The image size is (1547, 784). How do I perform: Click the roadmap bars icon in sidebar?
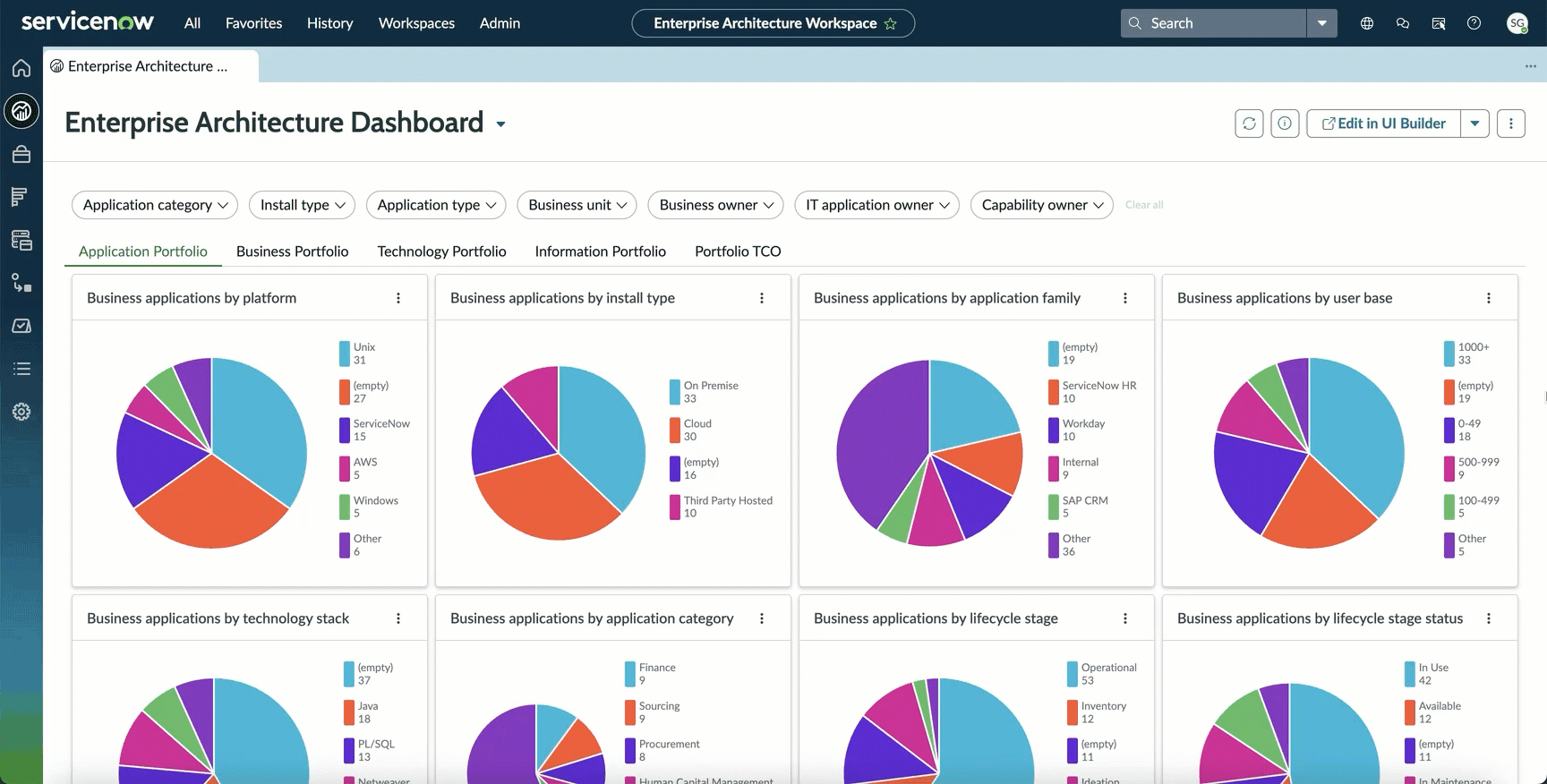tap(21, 197)
